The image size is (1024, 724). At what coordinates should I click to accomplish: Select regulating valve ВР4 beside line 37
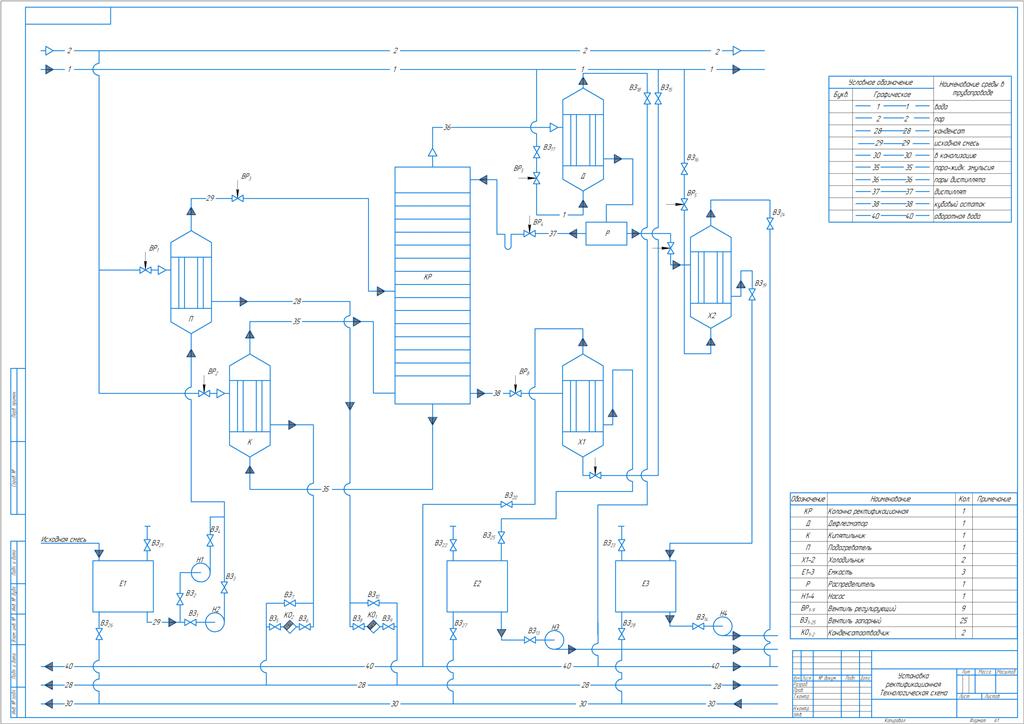click(530, 233)
